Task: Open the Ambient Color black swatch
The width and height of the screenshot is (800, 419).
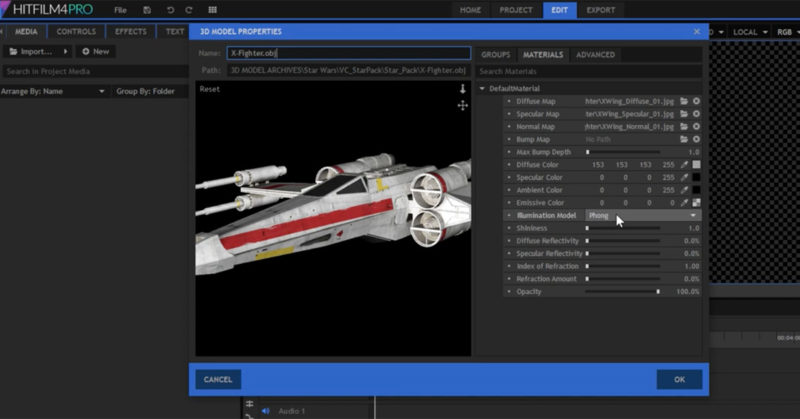Action: [696, 190]
